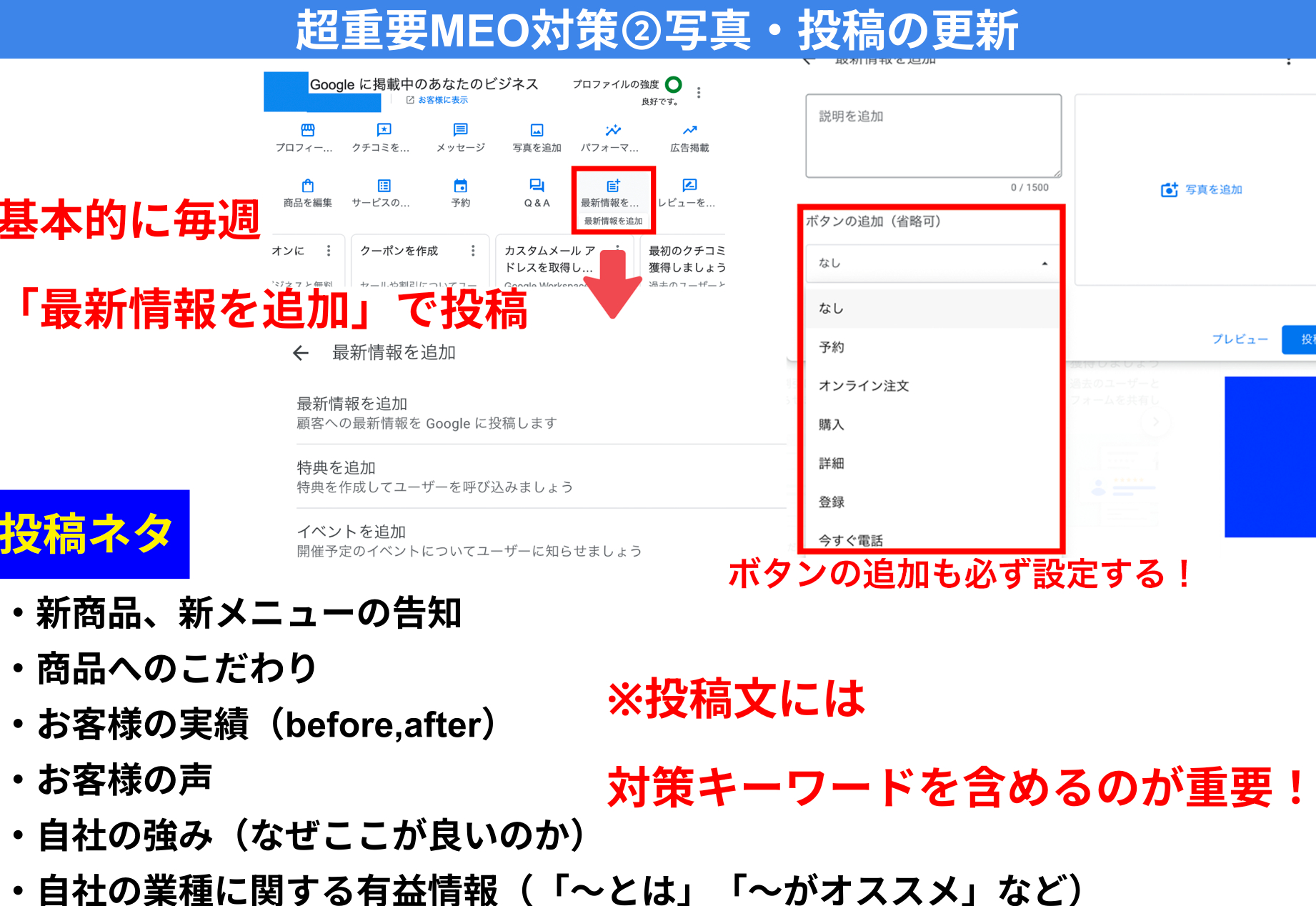The image size is (1316, 906).
Task: Open the プロフィー... storefront icon
Action: coord(307,130)
